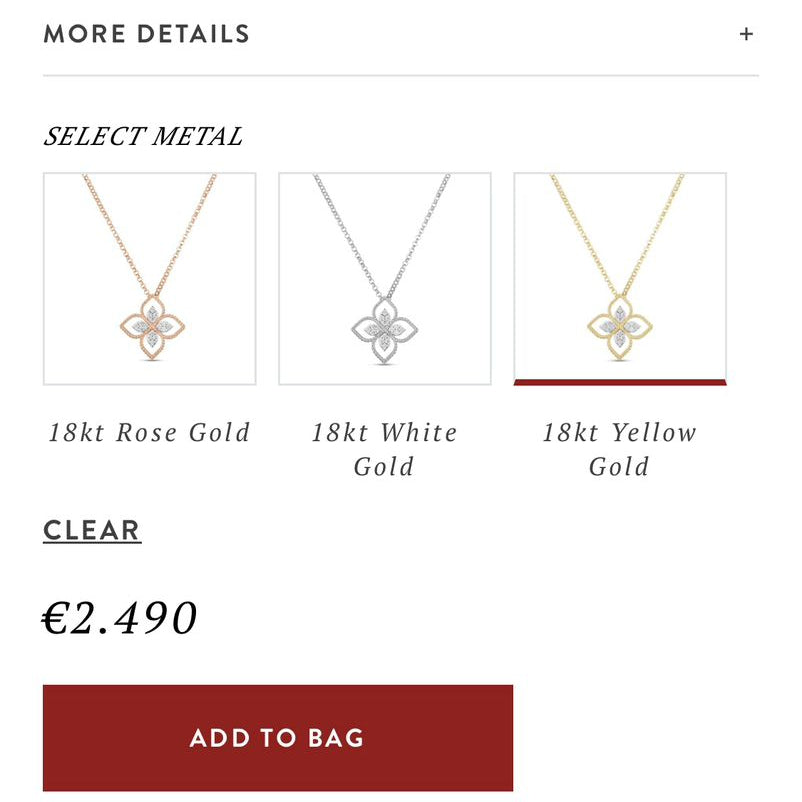This screenshot has width=802, height=802.
Task: Click the €2.490 price text
Action: coord(120,619)
